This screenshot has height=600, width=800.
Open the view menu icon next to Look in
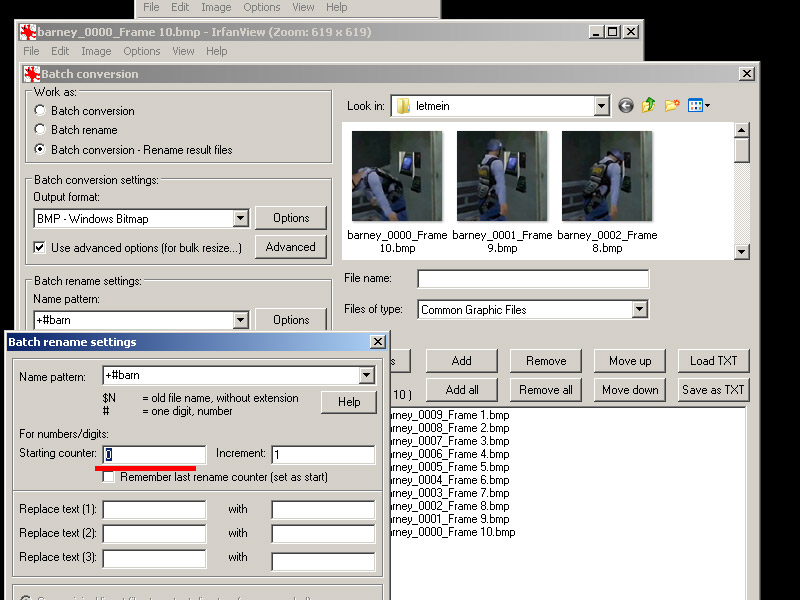pyautogui.click(x=698, y=106)
